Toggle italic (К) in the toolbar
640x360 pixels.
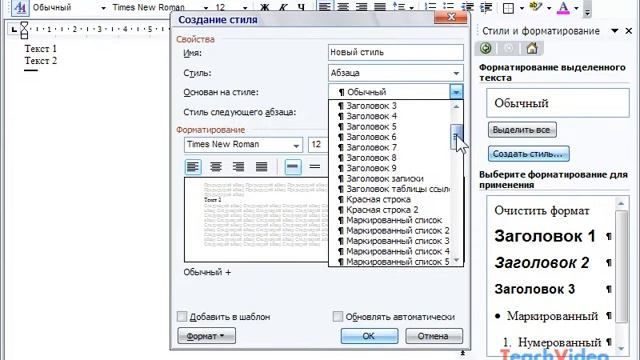[283, 7]
